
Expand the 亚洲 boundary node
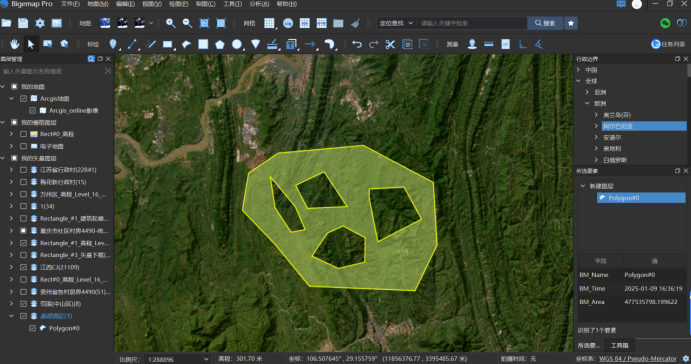[x=587, y=92]
